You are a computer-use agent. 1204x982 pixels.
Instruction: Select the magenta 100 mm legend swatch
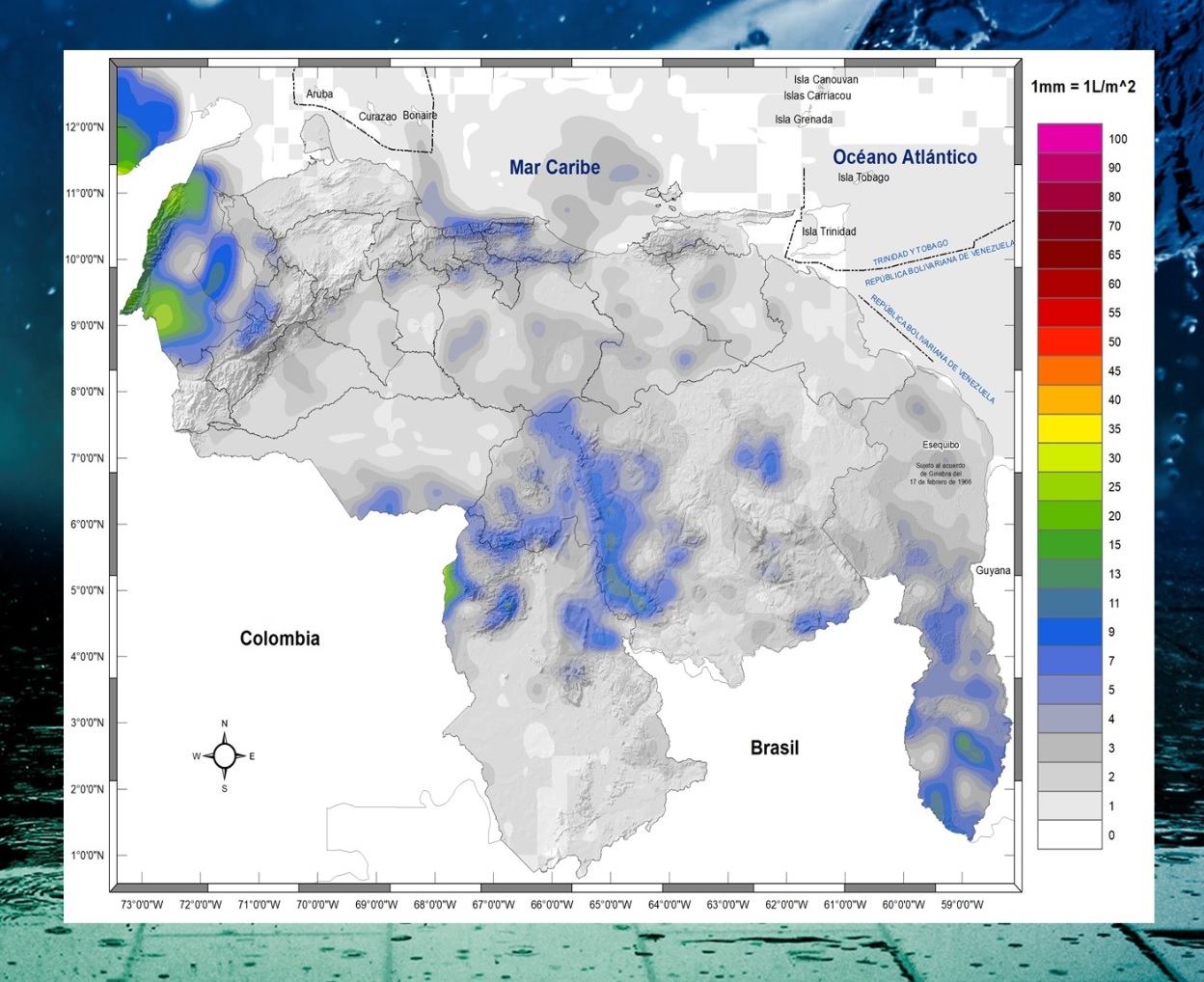click(x=1069, y=138)
